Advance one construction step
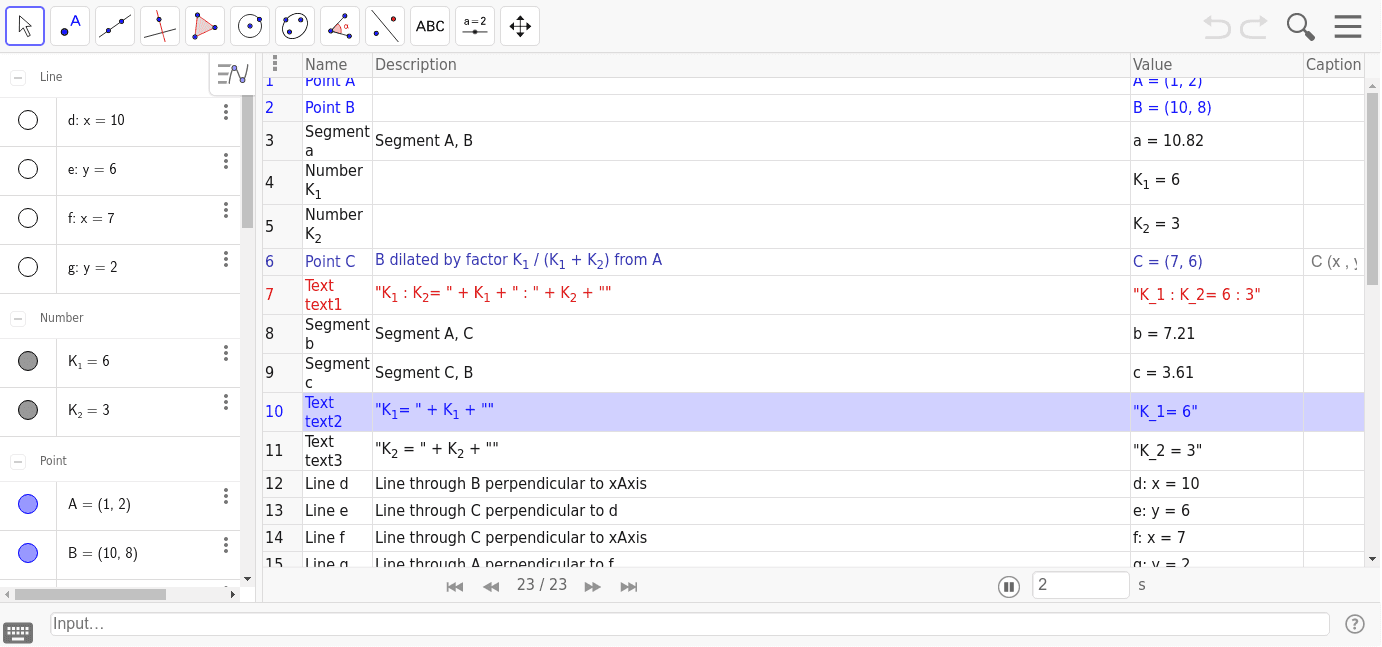1382x647 pixels. click(x=592, y=587)
